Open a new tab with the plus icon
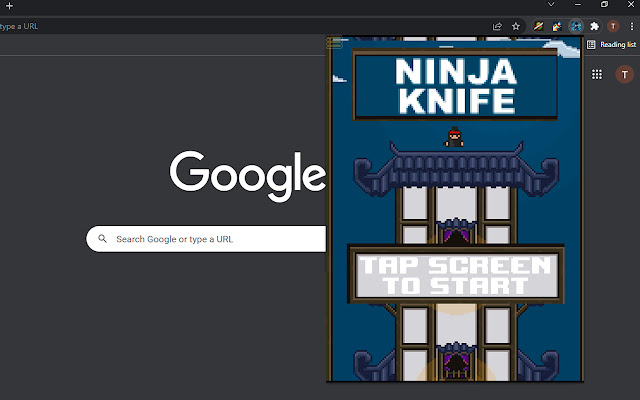 point(9,6)
